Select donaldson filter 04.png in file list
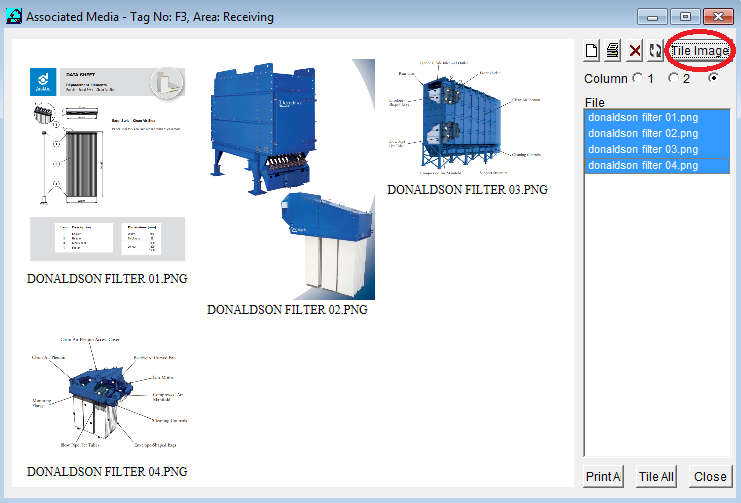Screen dimensions: 741x503 pyautogui.click(x=657, y=165)
